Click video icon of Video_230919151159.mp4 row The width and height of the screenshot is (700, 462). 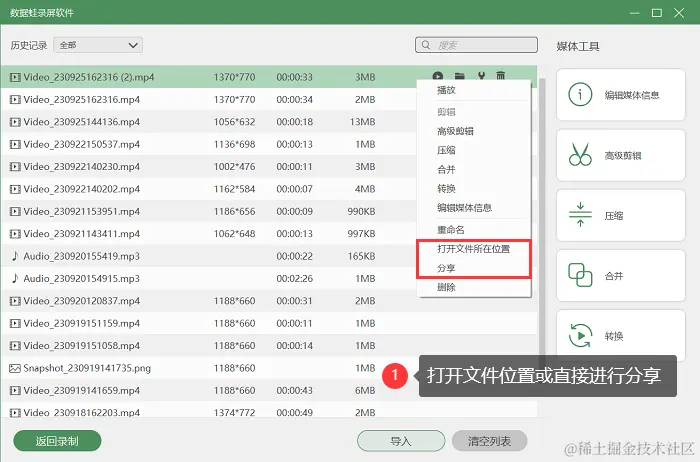pyautogui.click(x=15, y=323)
